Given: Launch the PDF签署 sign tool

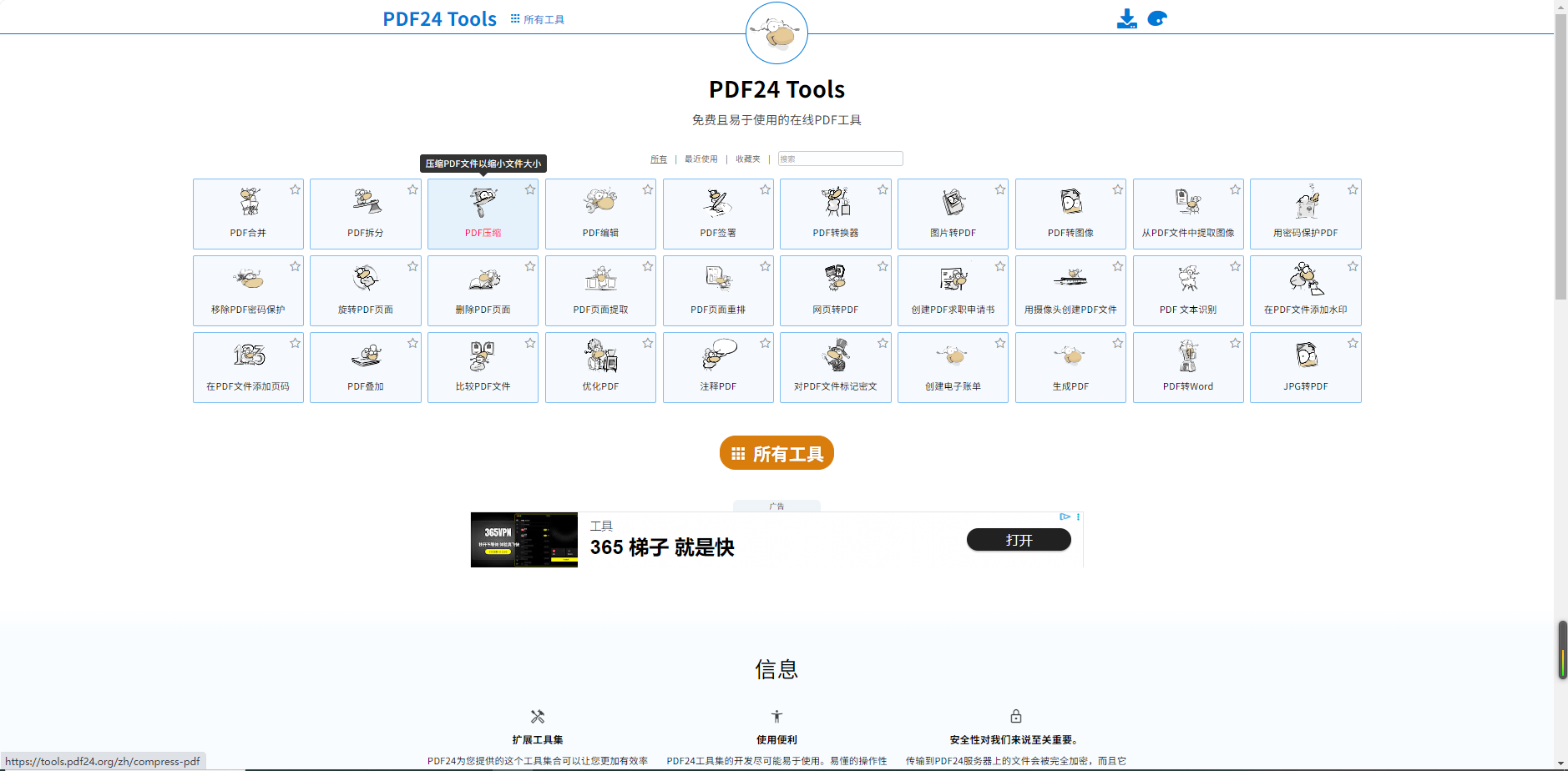Looking at the screenshot, I should [718, 214].
